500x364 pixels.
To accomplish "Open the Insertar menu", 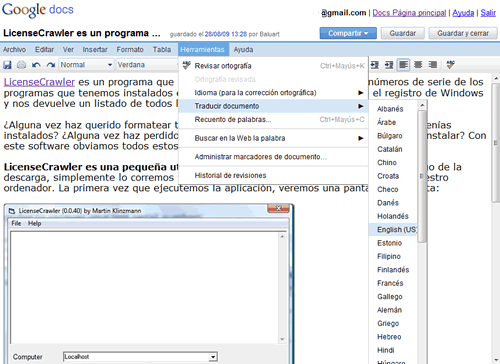I will pos(95,50).
